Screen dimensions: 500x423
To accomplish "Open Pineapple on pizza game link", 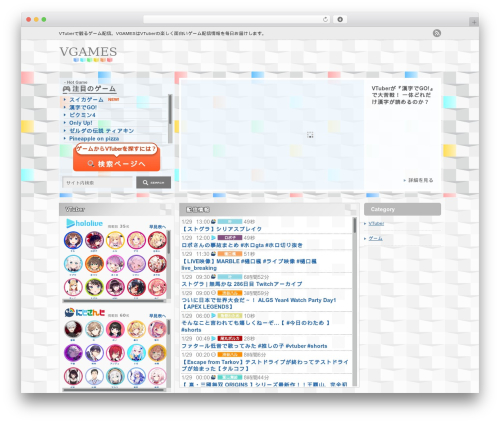I will pyautogui.click(x=94, y=138).
